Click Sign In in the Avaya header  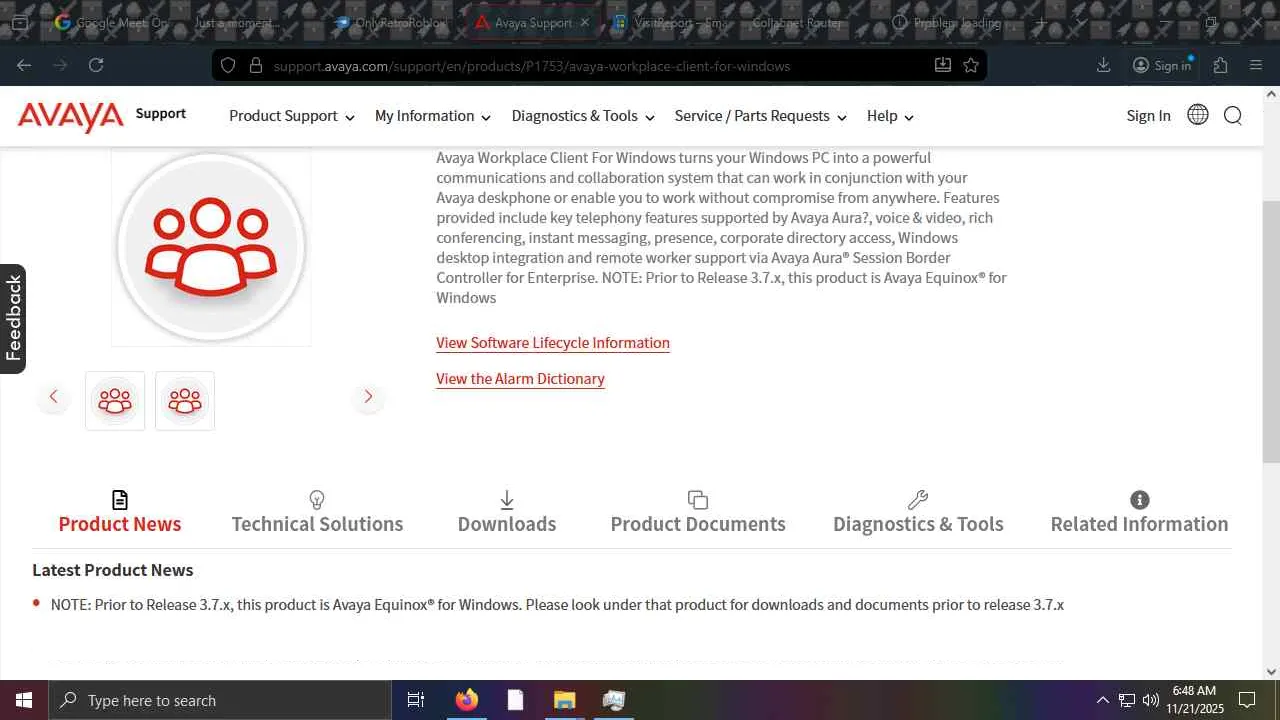tap(1148, 116)
